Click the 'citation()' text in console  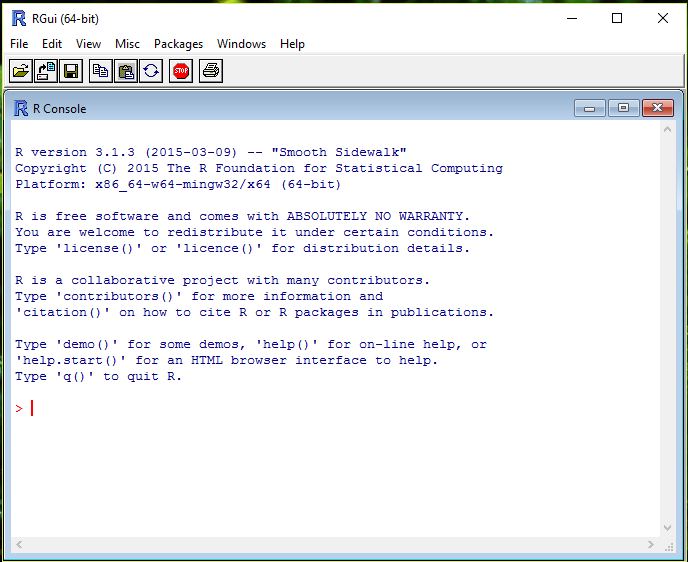coord(63,312)
